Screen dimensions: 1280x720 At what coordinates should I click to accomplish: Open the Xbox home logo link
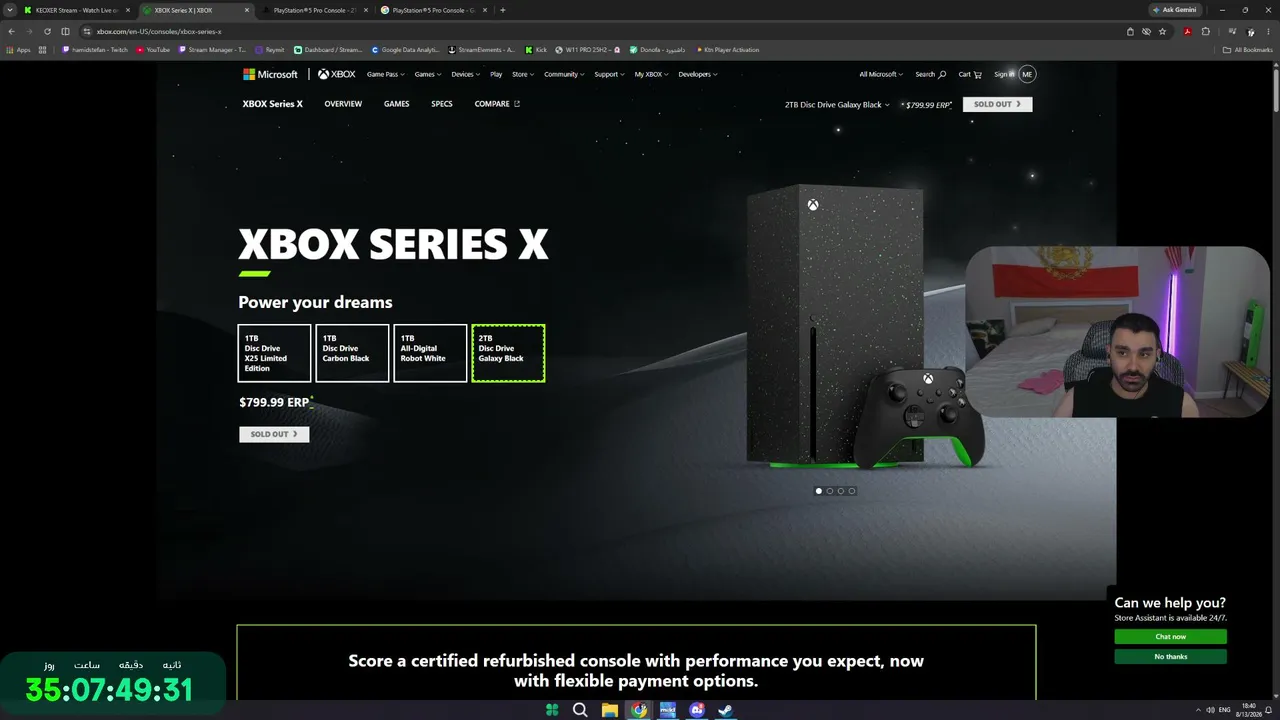pyautogui.click(x=337, y=74)
